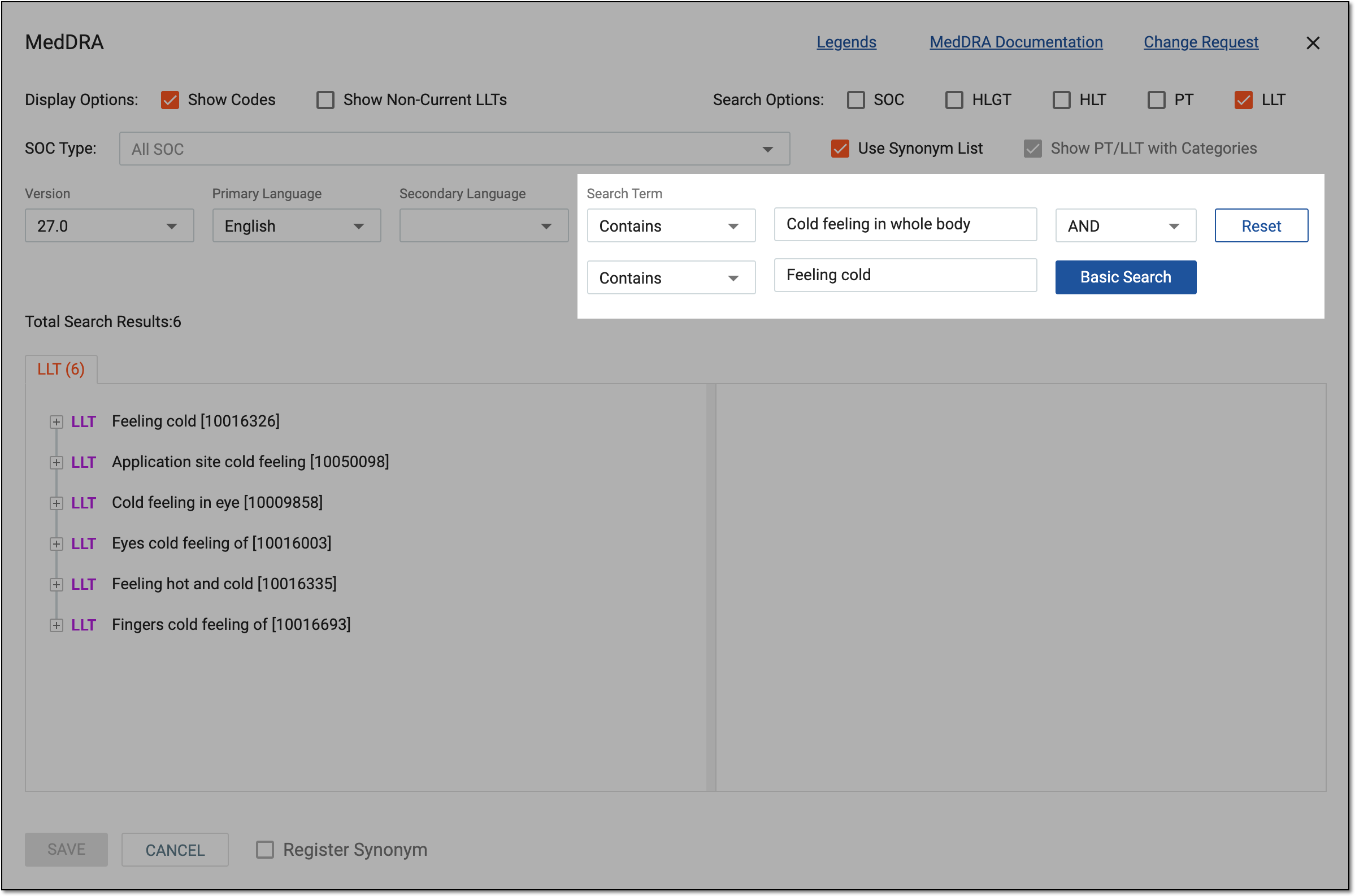Click the CANCEL button
This screenshot has height=896, width=1355.
175,850
